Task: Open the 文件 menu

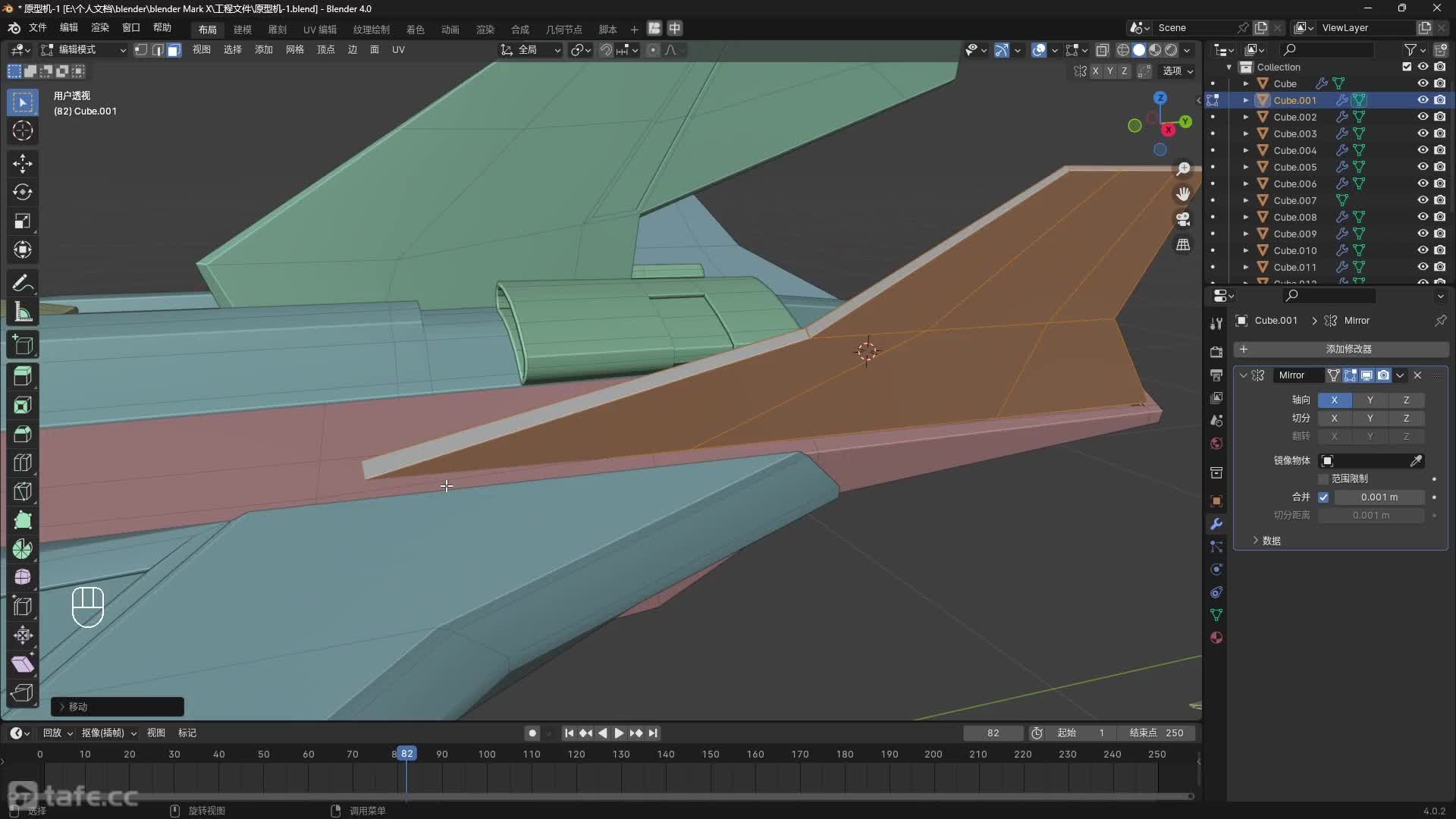Action: tap(38, 28)
